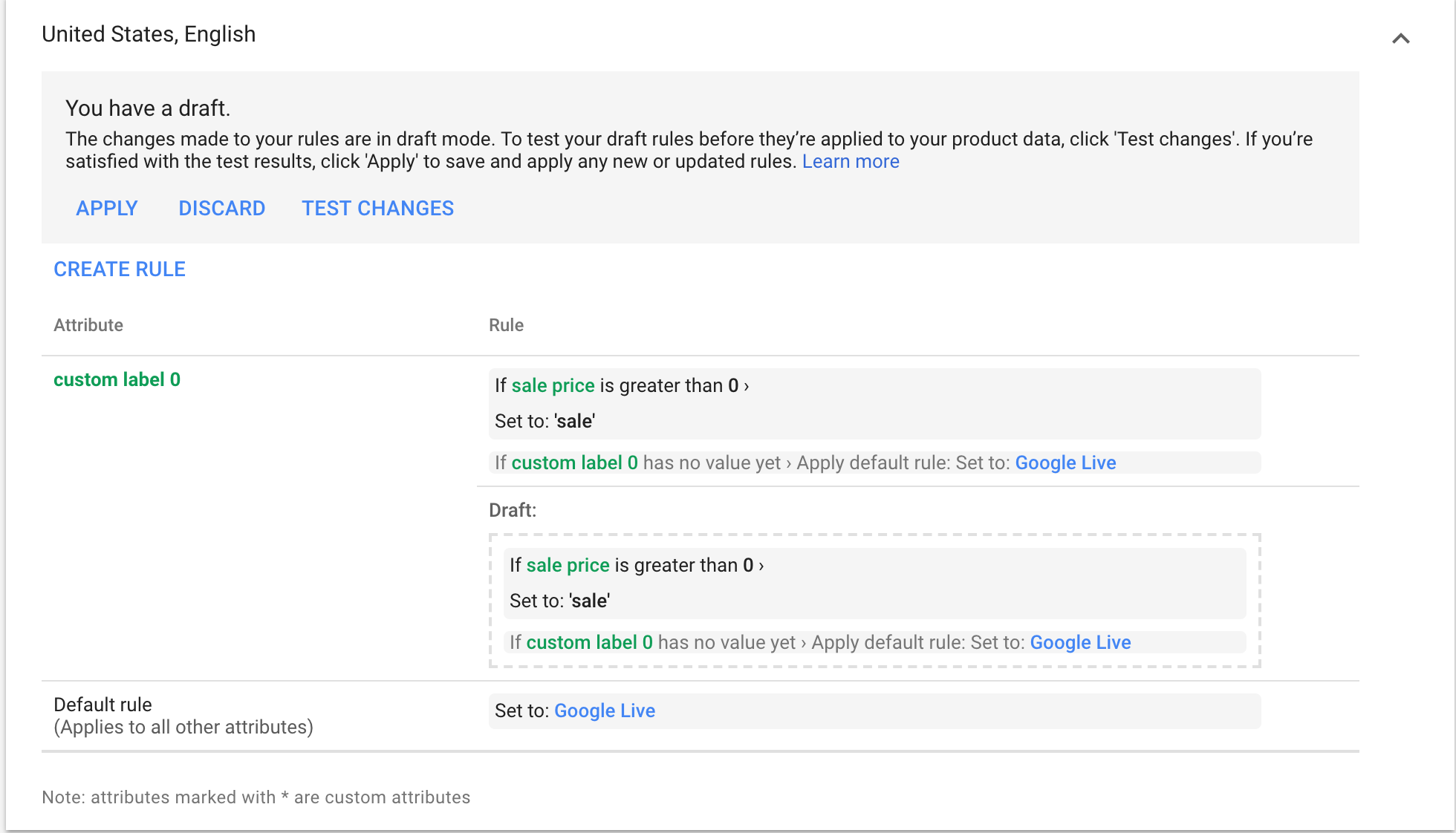
Task: Click sale price in the draft rule
Action: click(568, 566)
